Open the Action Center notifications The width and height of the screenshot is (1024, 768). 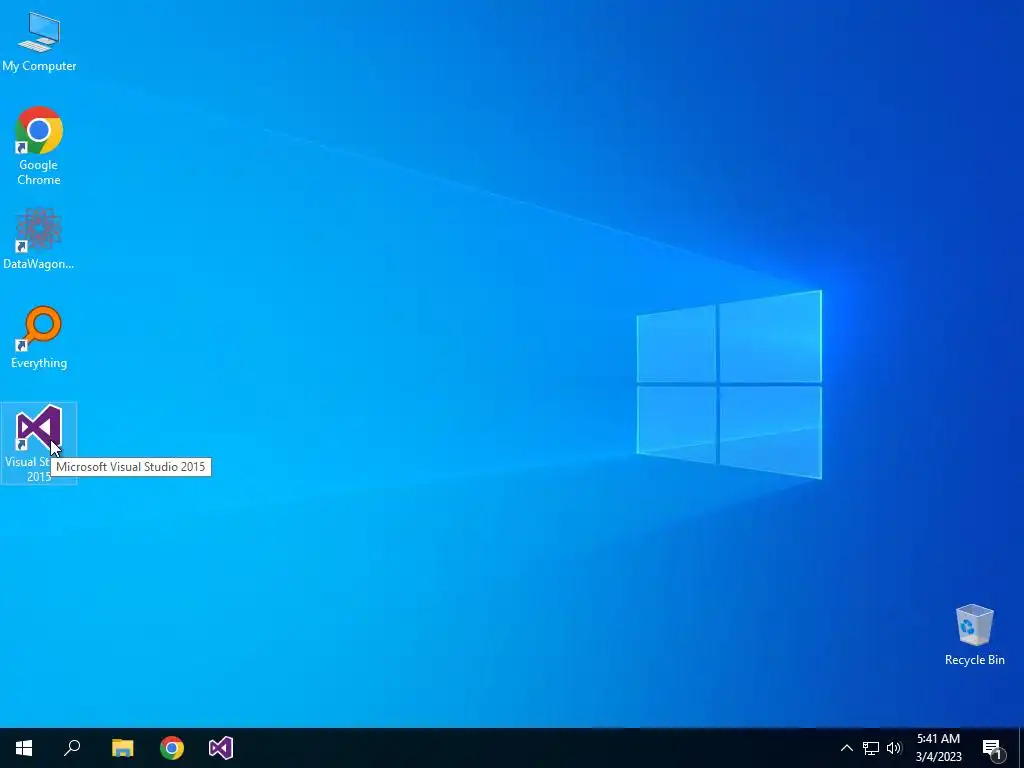click(993, 748)
